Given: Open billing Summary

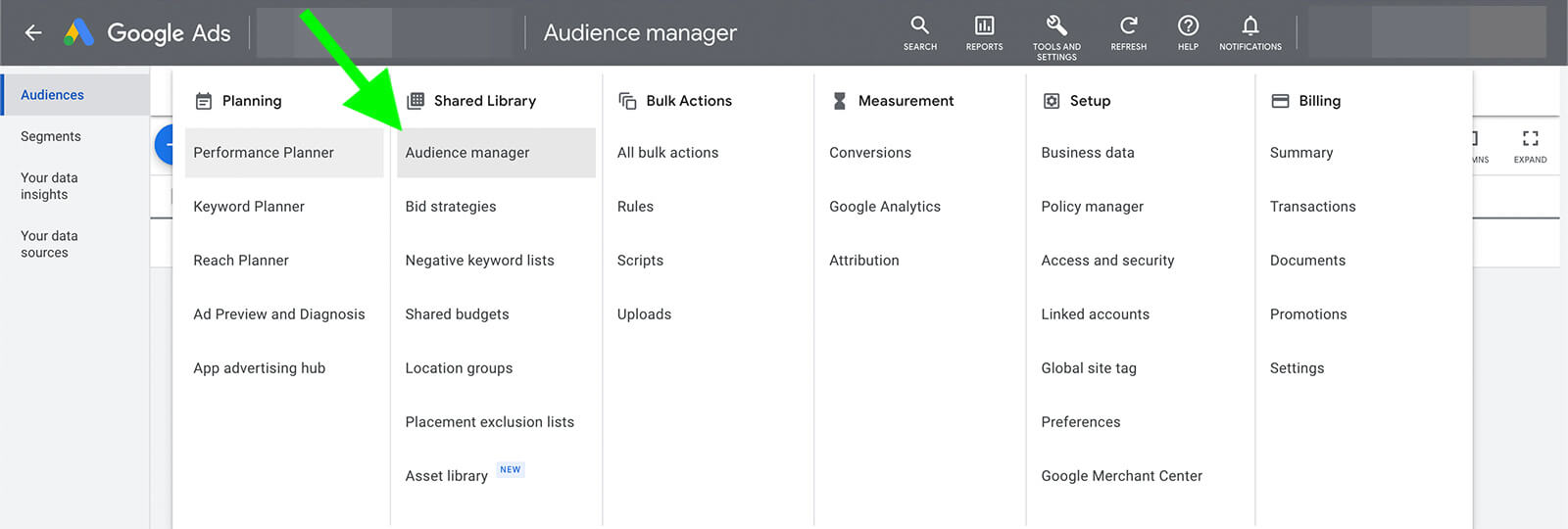Looking at the screenshot, I should point(1301,153).
